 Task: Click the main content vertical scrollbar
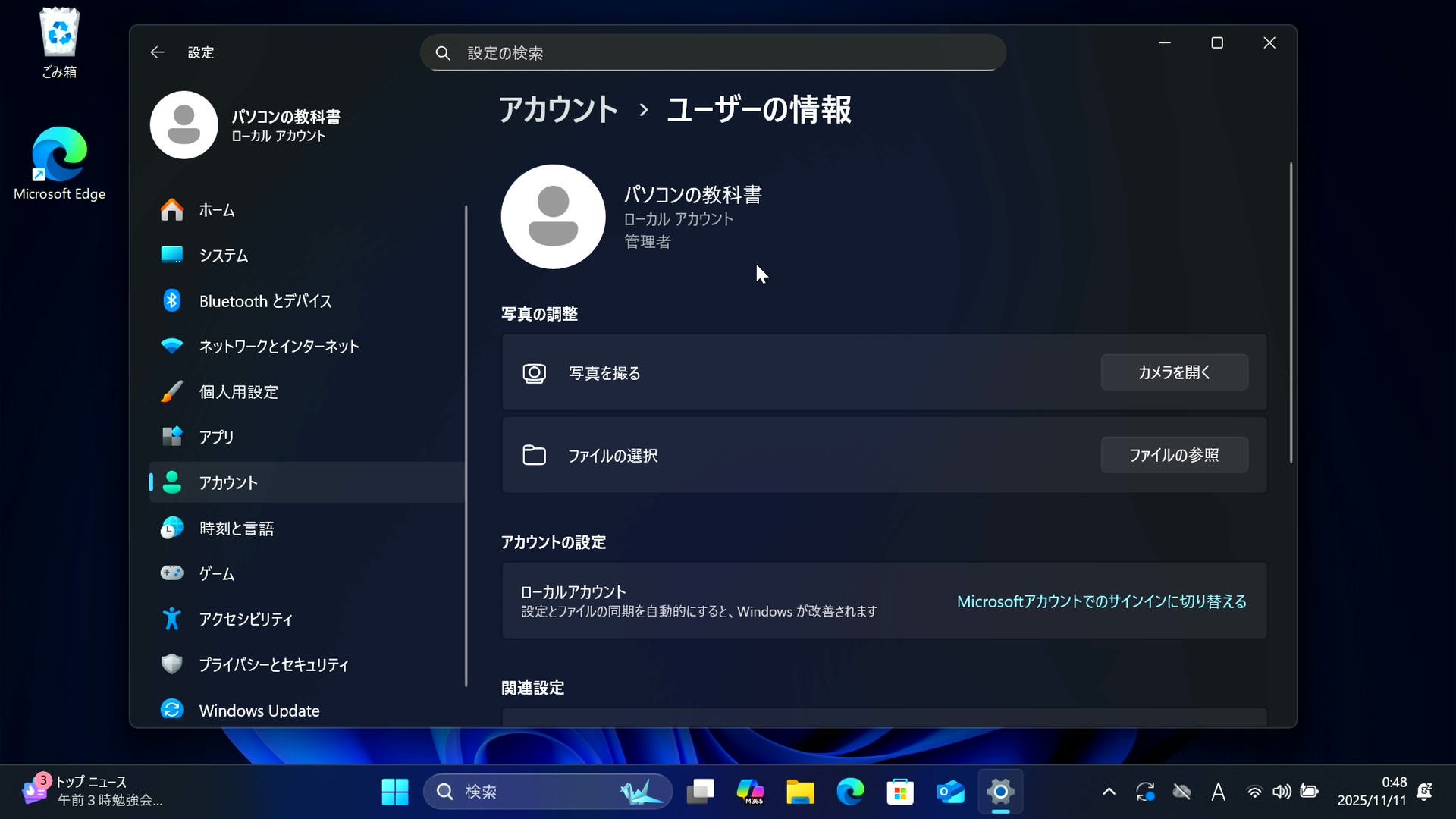click(1291, 312)
